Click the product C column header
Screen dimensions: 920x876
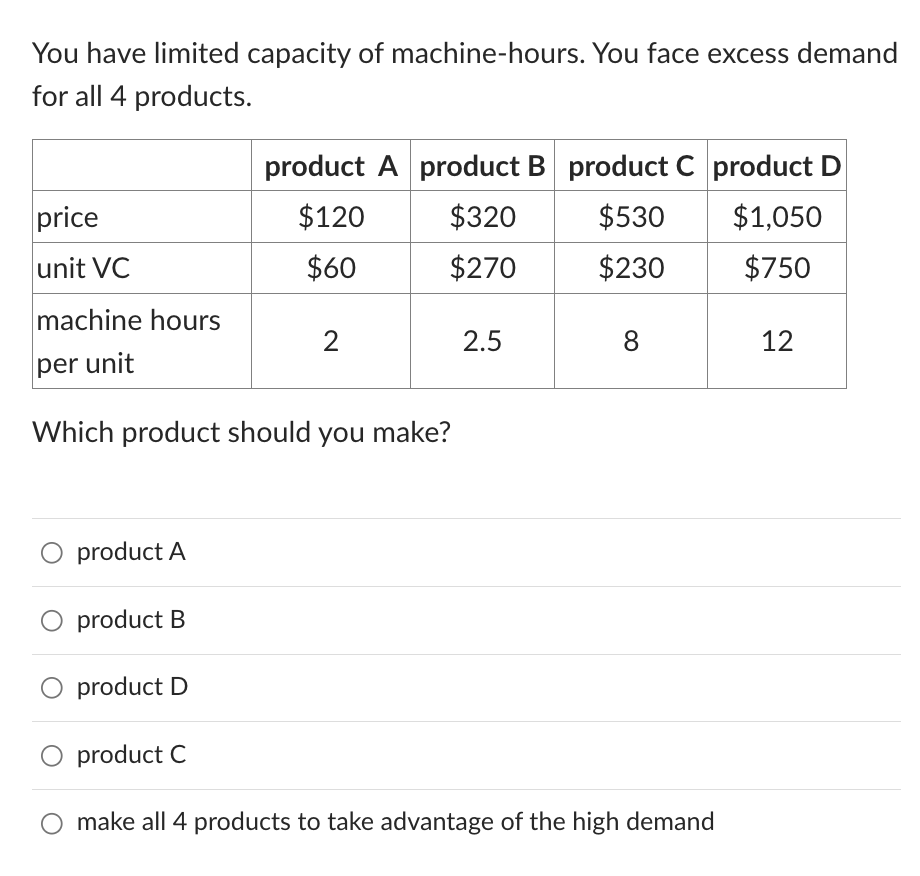[x=631, y=166]
